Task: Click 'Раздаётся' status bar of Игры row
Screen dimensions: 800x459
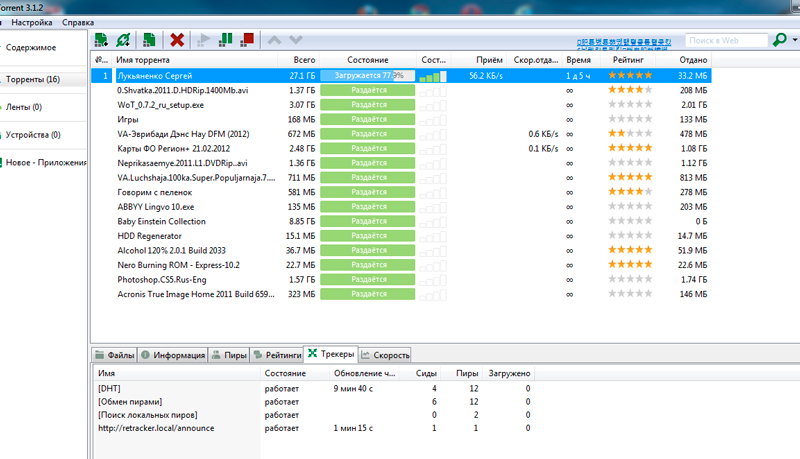Action: pos(368,119)
